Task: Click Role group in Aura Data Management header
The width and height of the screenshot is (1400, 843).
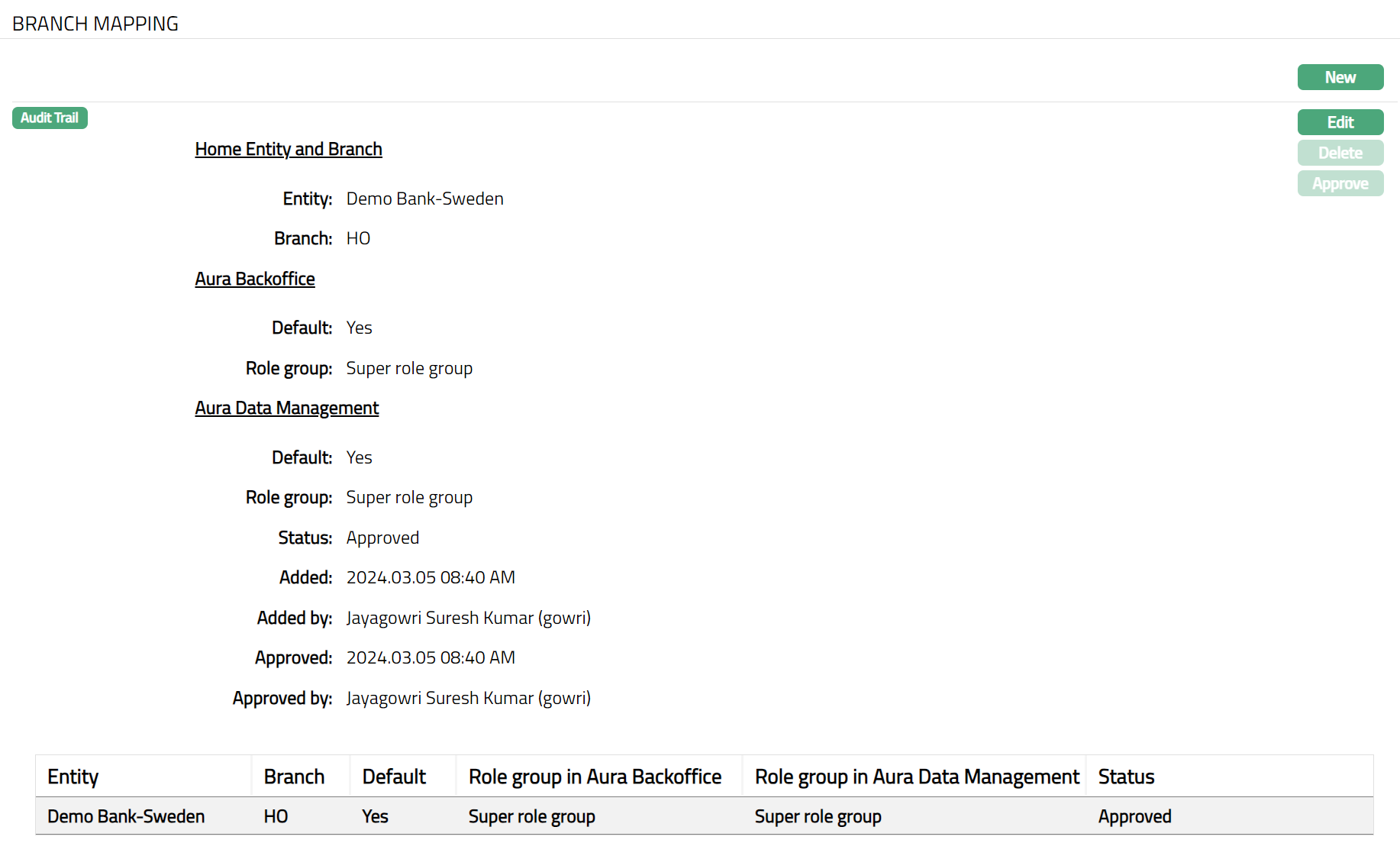Action: pyautogui.click(x=917, y=777)
